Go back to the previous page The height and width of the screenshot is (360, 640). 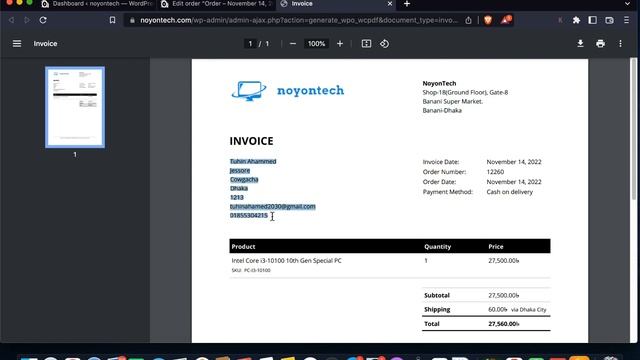(x=11, y=20)
